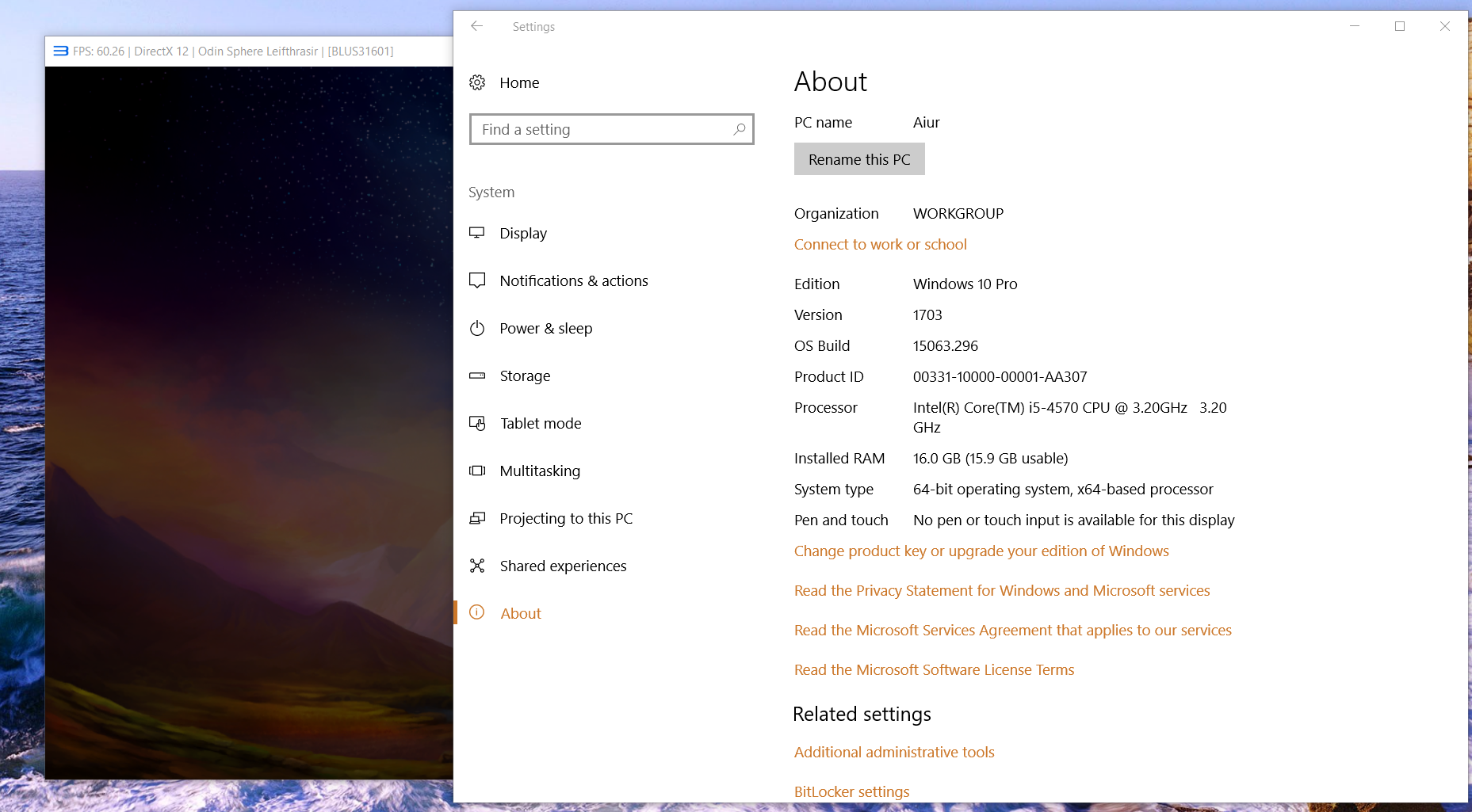
Task: Open BitLocker settings link
Action: click(851, 791)
